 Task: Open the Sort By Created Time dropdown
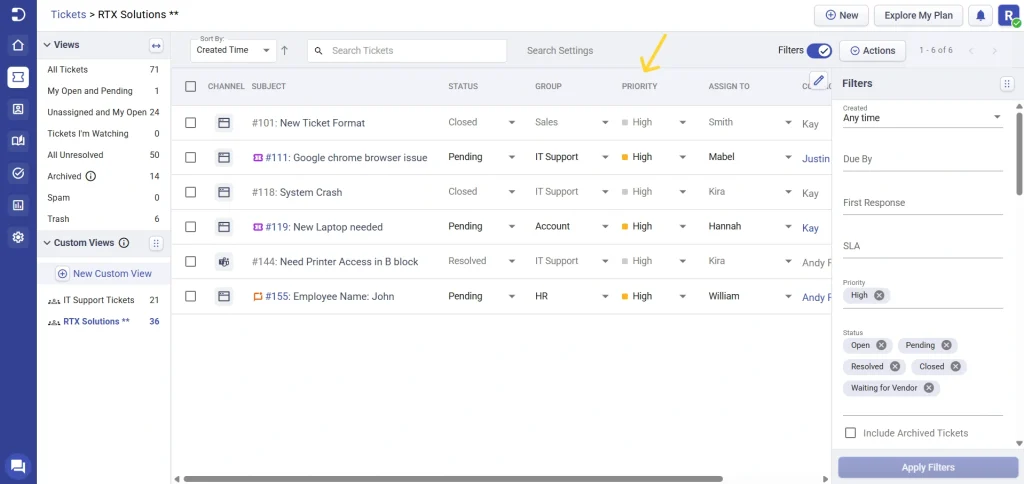[233, 50]
